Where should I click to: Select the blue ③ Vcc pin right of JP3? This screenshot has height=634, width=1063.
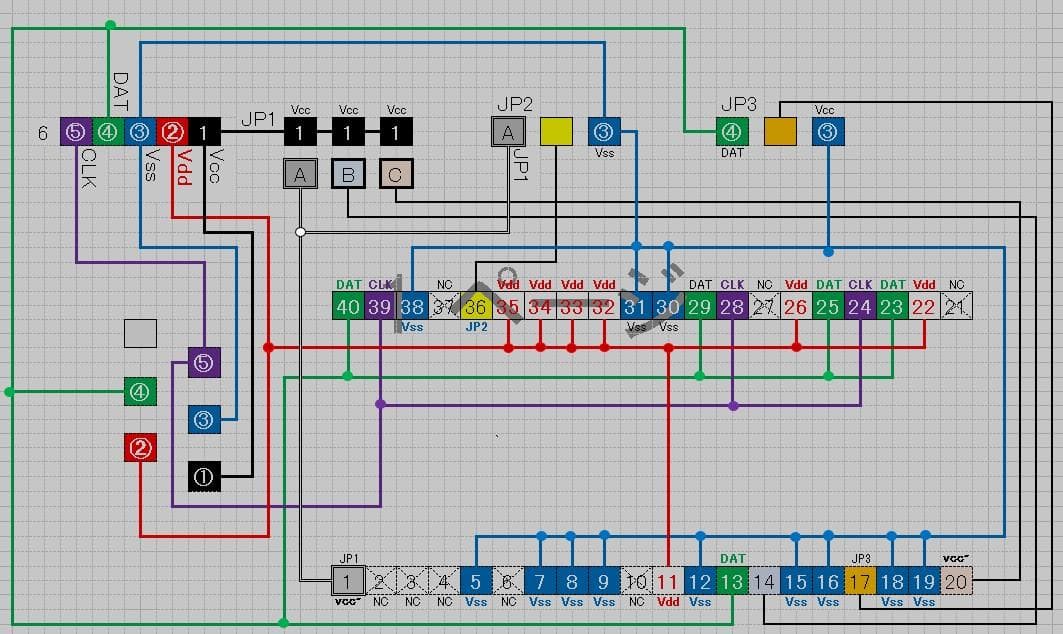(827, 131)
